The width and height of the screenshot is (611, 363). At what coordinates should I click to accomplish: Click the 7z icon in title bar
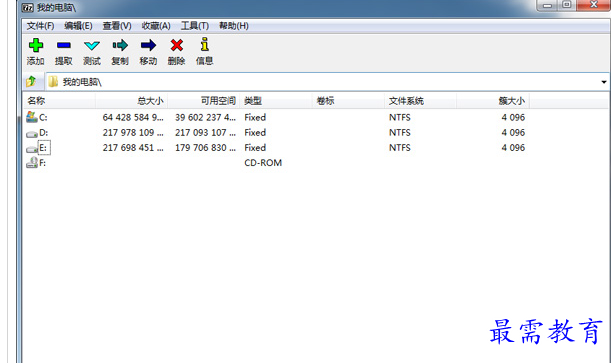(27, 7)
